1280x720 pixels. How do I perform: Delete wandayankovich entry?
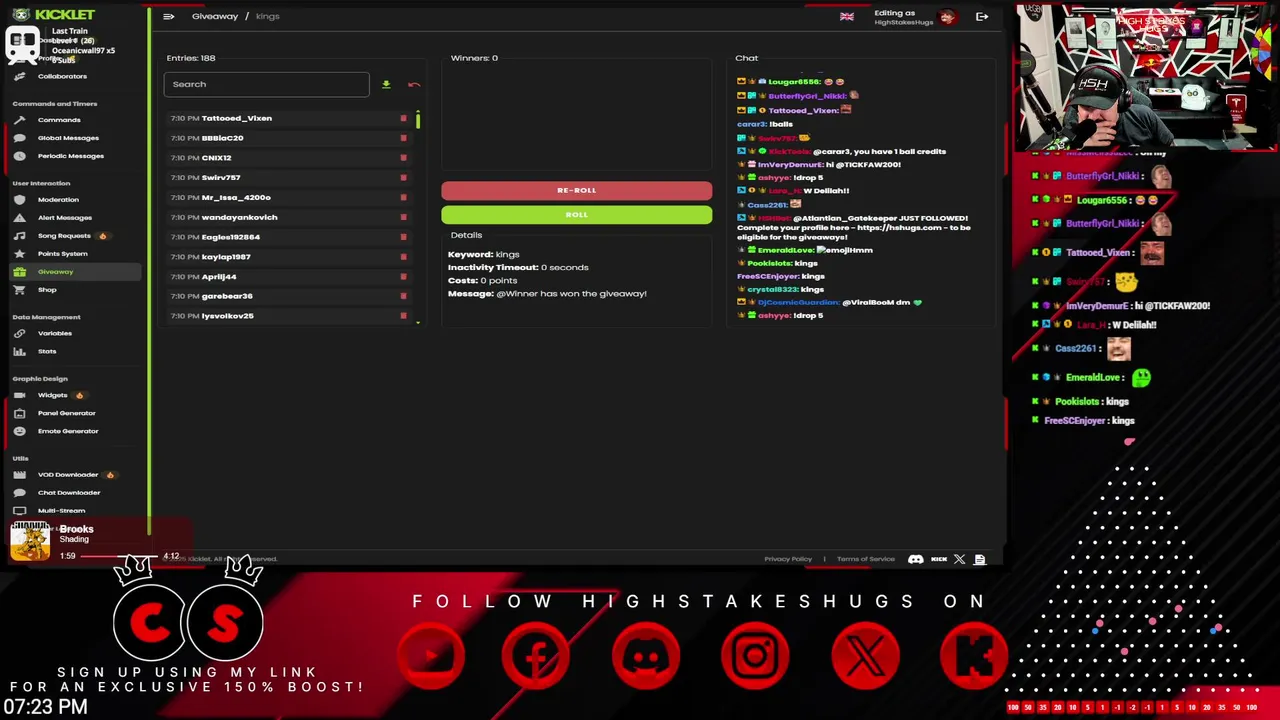pos(403,217)
